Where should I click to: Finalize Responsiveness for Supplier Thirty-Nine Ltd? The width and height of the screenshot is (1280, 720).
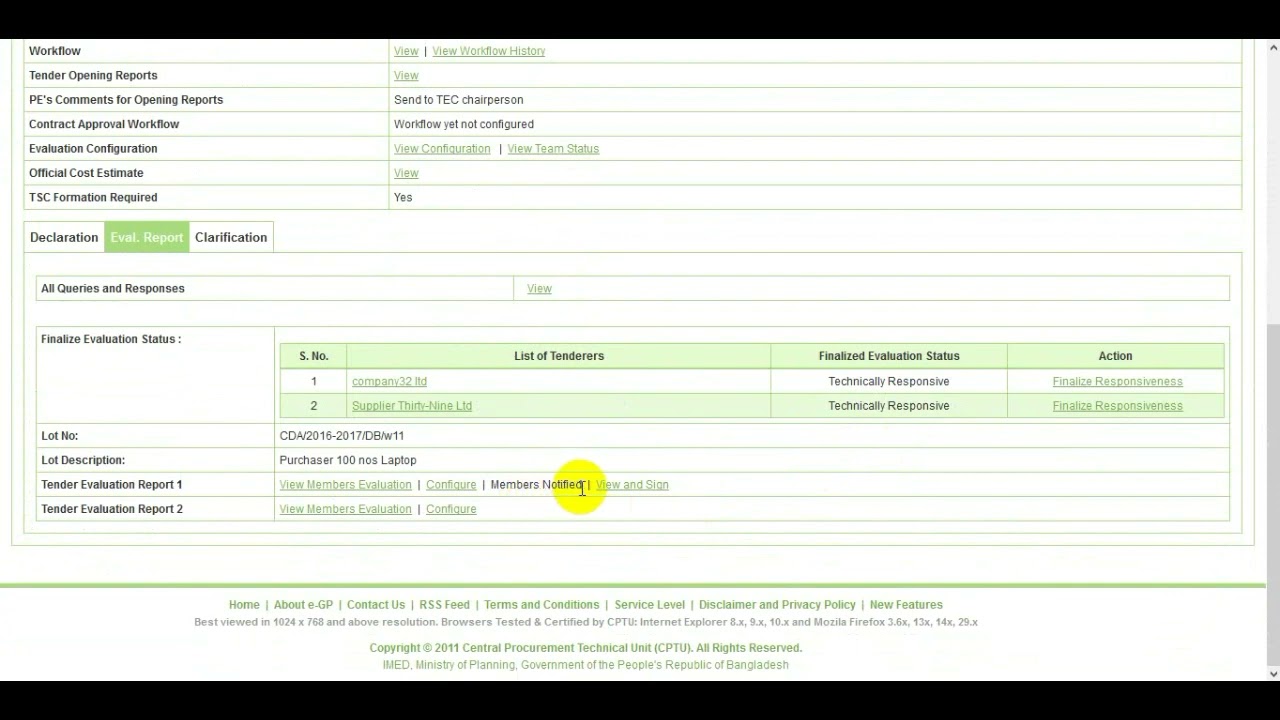pos(1117,406)
